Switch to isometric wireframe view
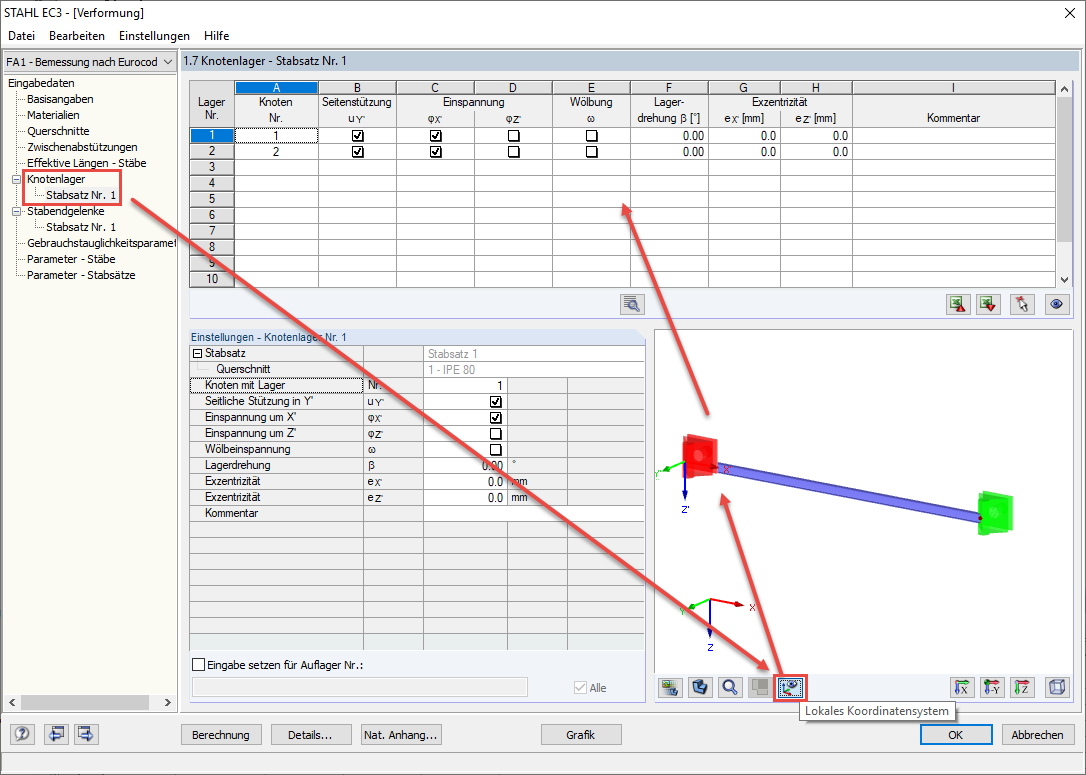Image resolution: width=1086 pixels, height=775 pixels. (x=1057, y=688)
